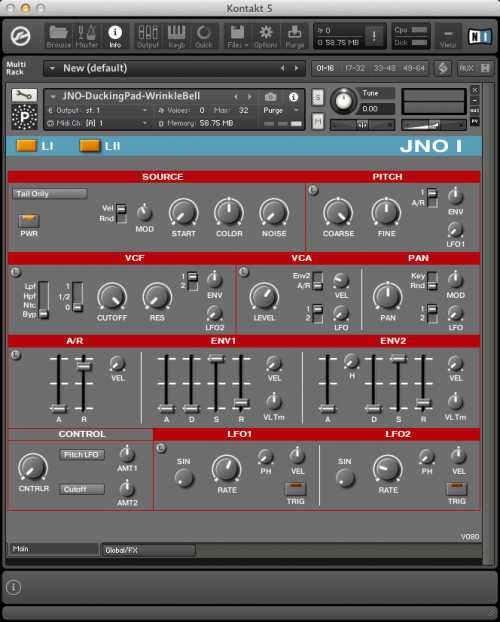
Task: Click the camera snapshot icon
Action: [x=271, y=96]
